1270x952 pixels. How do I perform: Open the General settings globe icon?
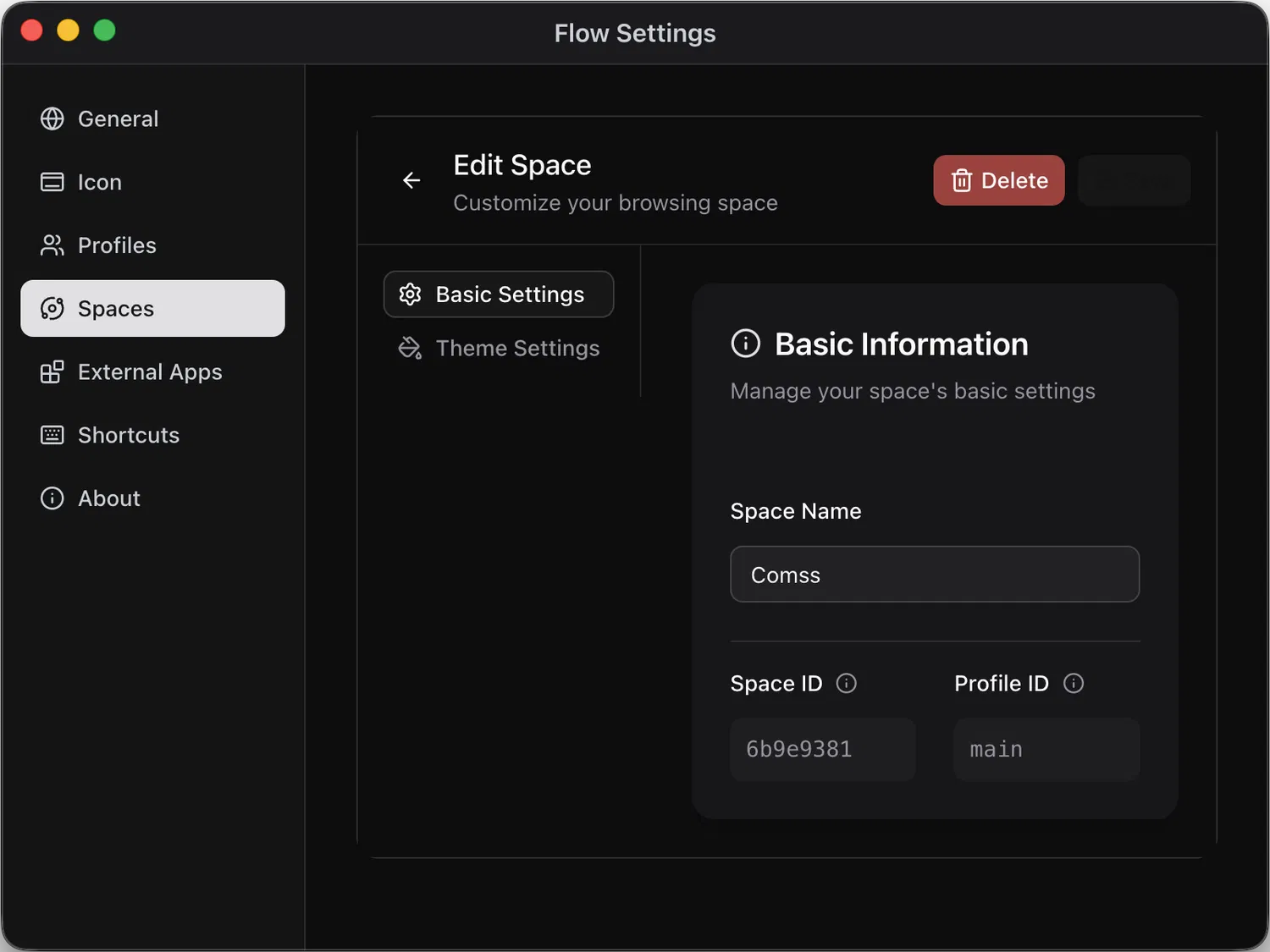(52, 119)
